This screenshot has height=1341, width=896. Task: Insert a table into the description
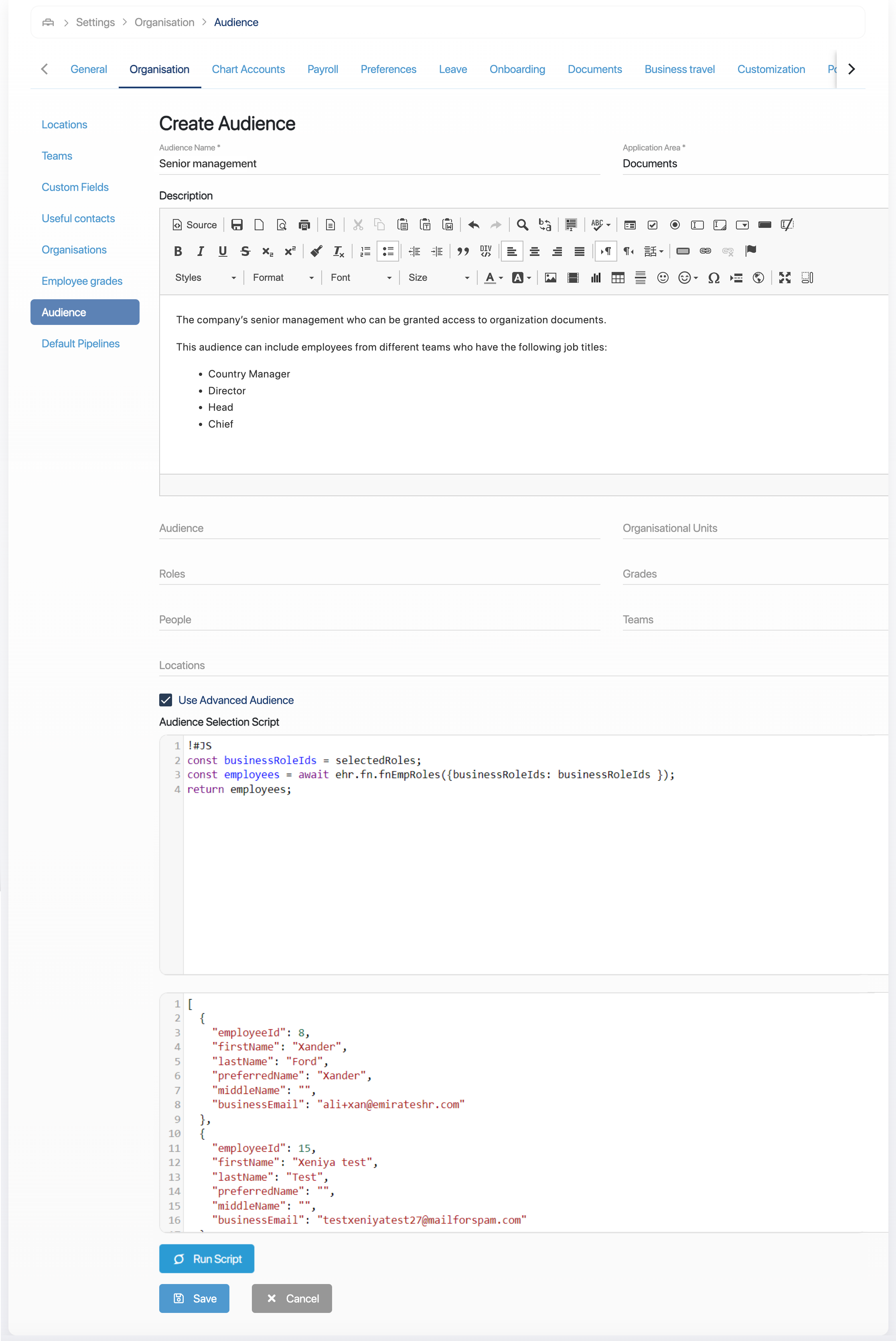tap(618, 277)
